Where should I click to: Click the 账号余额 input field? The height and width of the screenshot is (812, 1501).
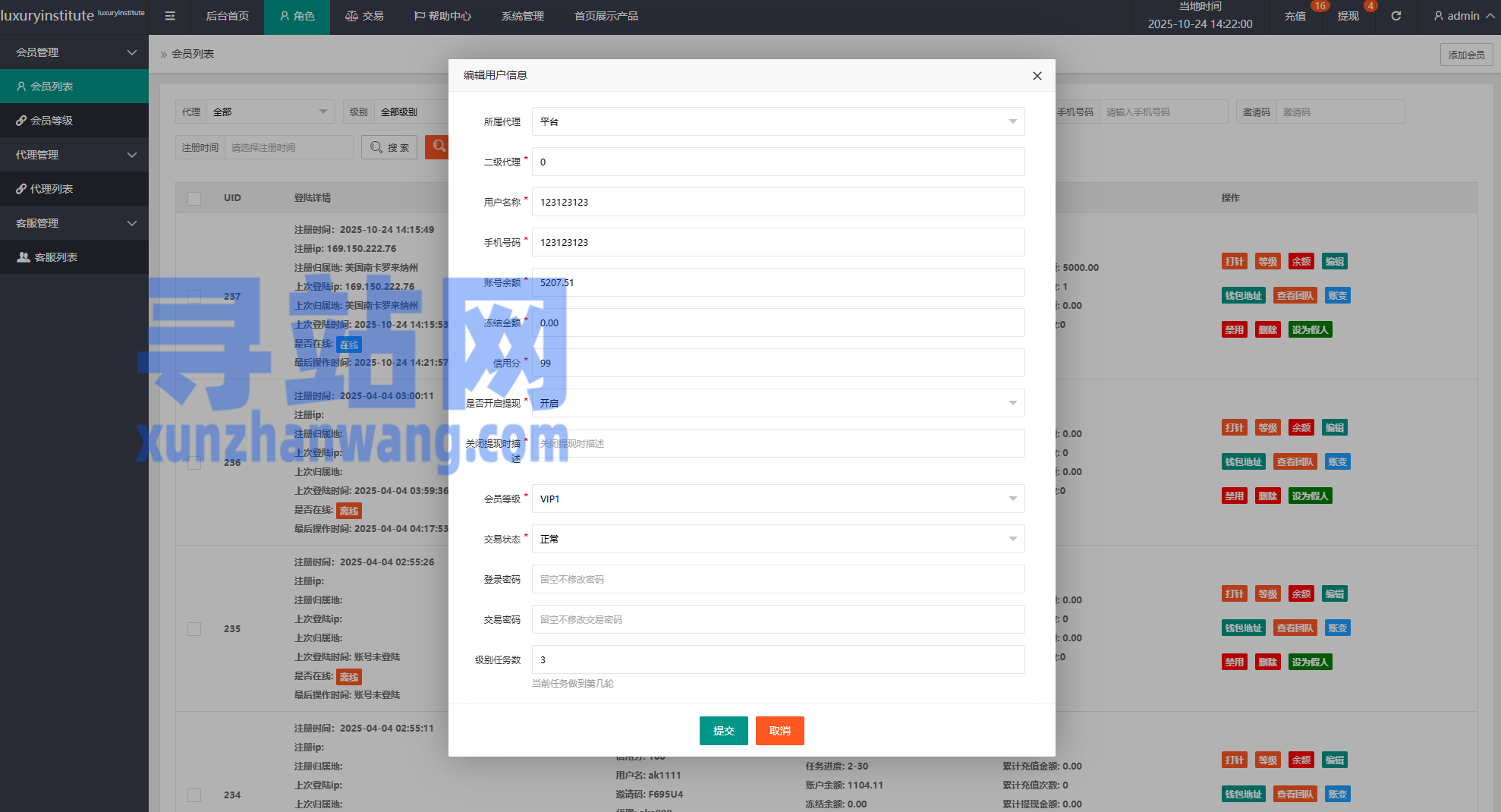778,282
